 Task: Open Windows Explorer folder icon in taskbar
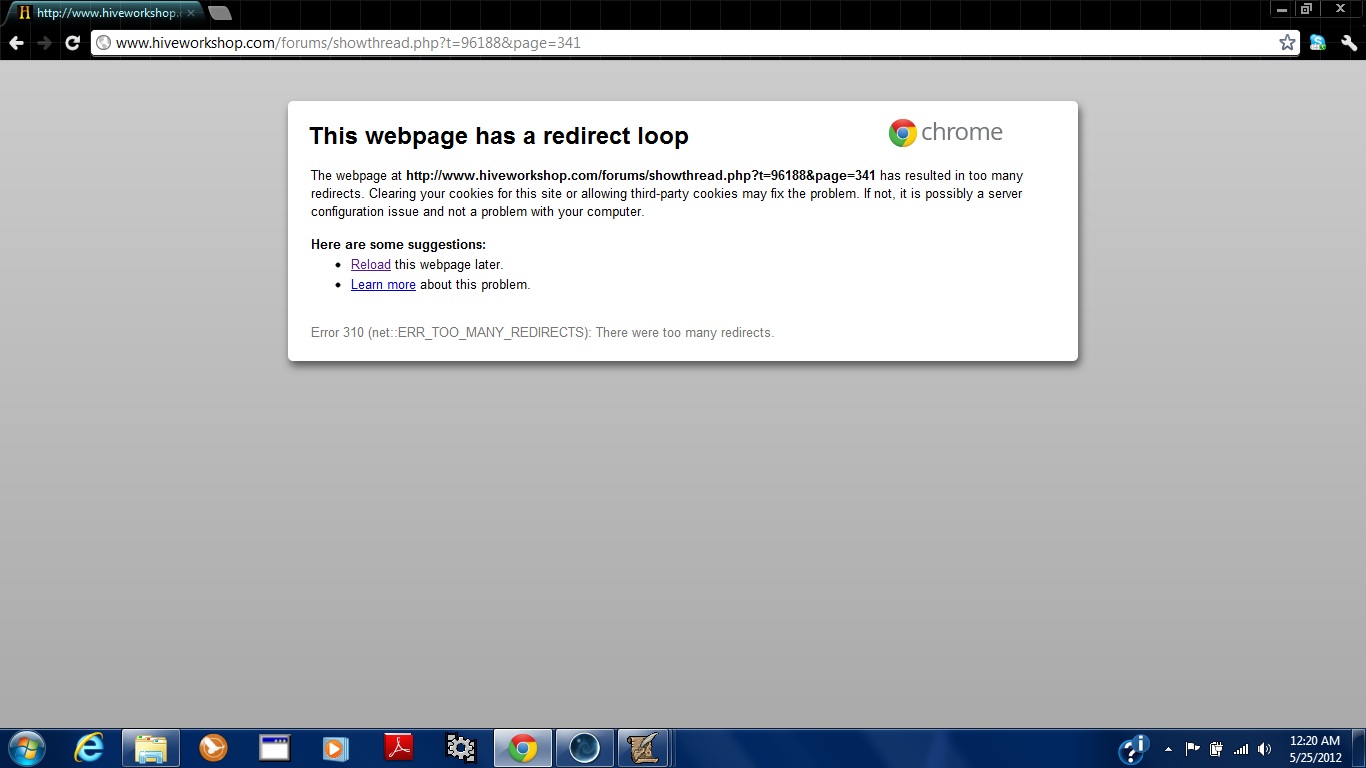tap(151, 748)
